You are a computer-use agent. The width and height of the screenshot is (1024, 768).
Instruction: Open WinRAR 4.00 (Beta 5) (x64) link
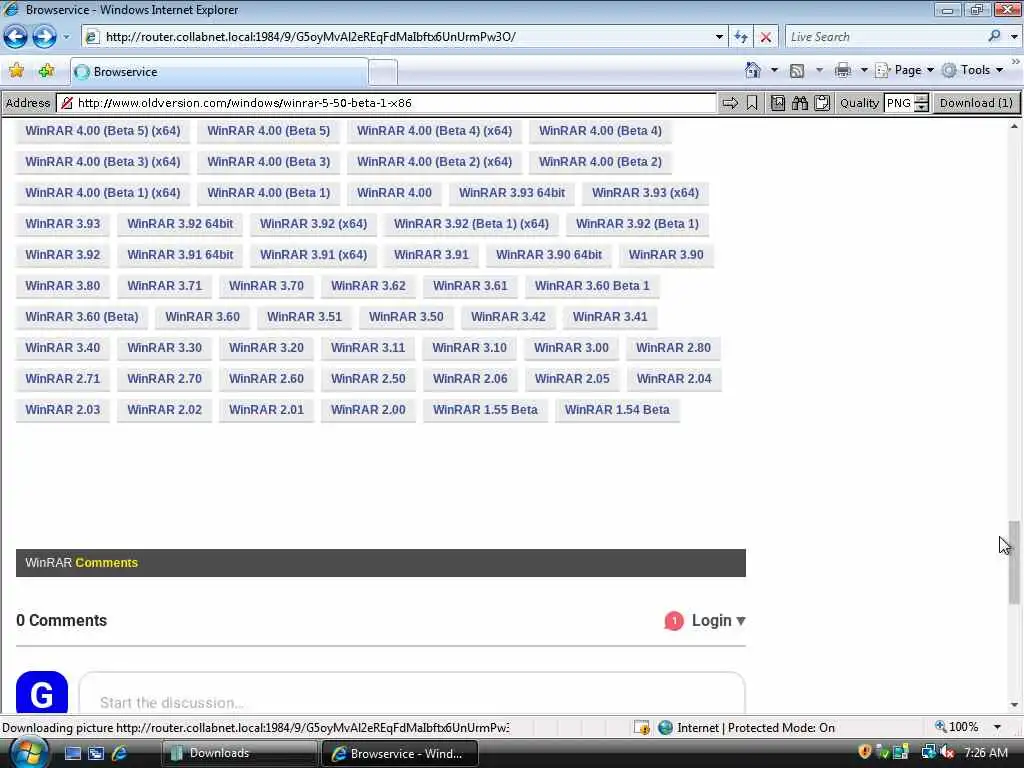coord(103,131)
